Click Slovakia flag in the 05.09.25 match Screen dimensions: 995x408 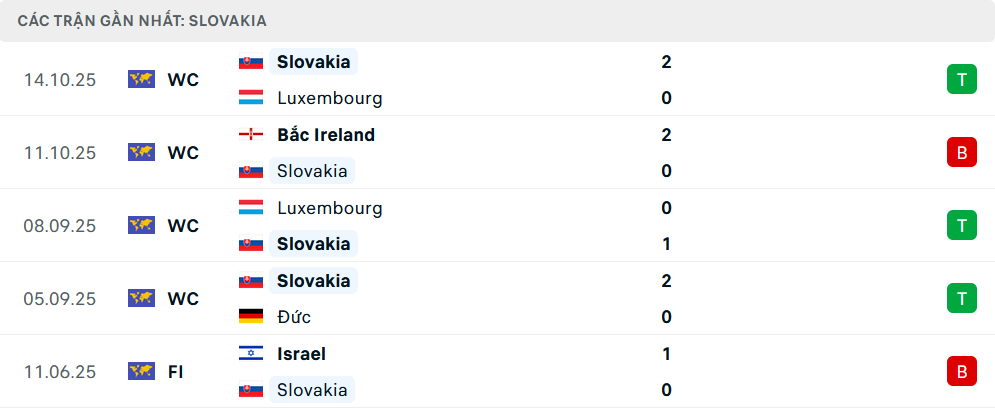pyautogui.click(x=251, y=281)
